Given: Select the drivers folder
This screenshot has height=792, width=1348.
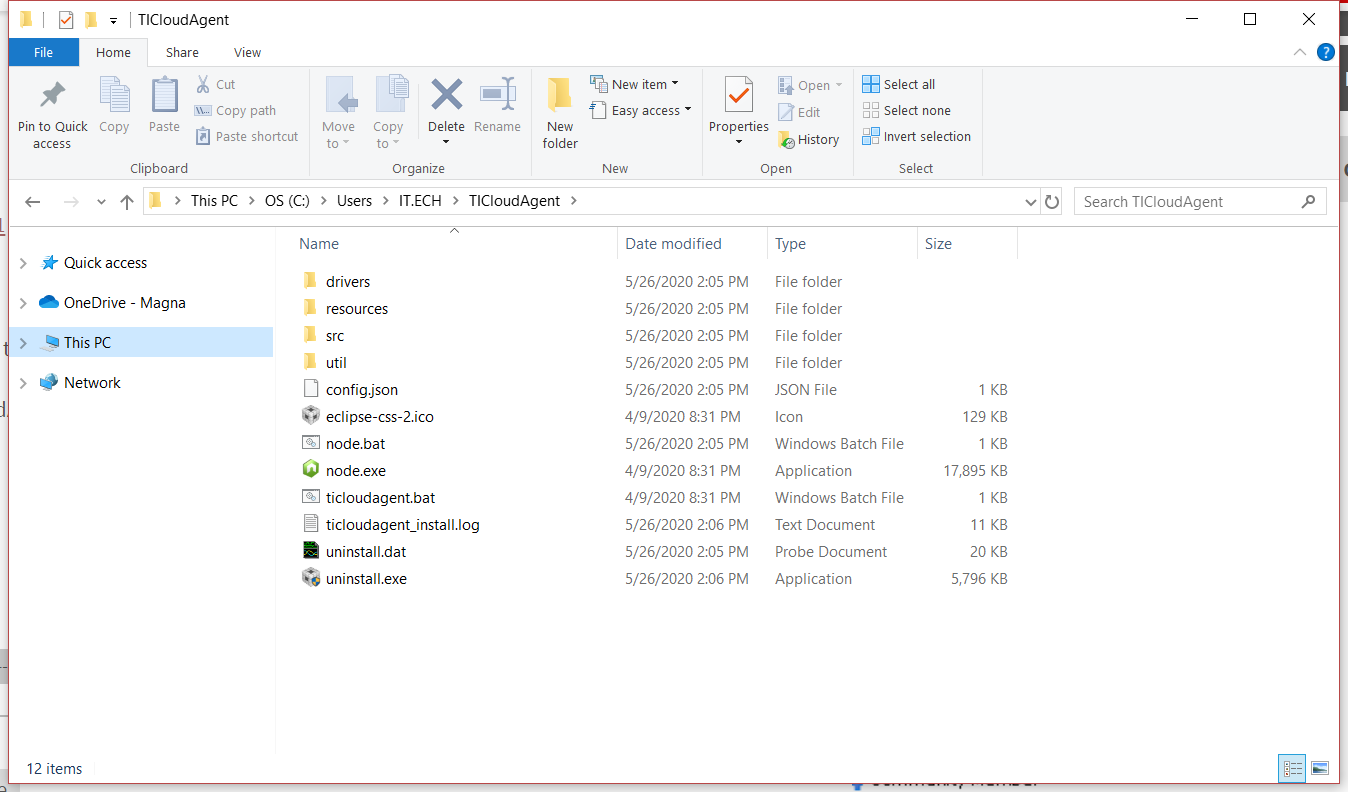Looking at the screenshot, I should [348, 282].
